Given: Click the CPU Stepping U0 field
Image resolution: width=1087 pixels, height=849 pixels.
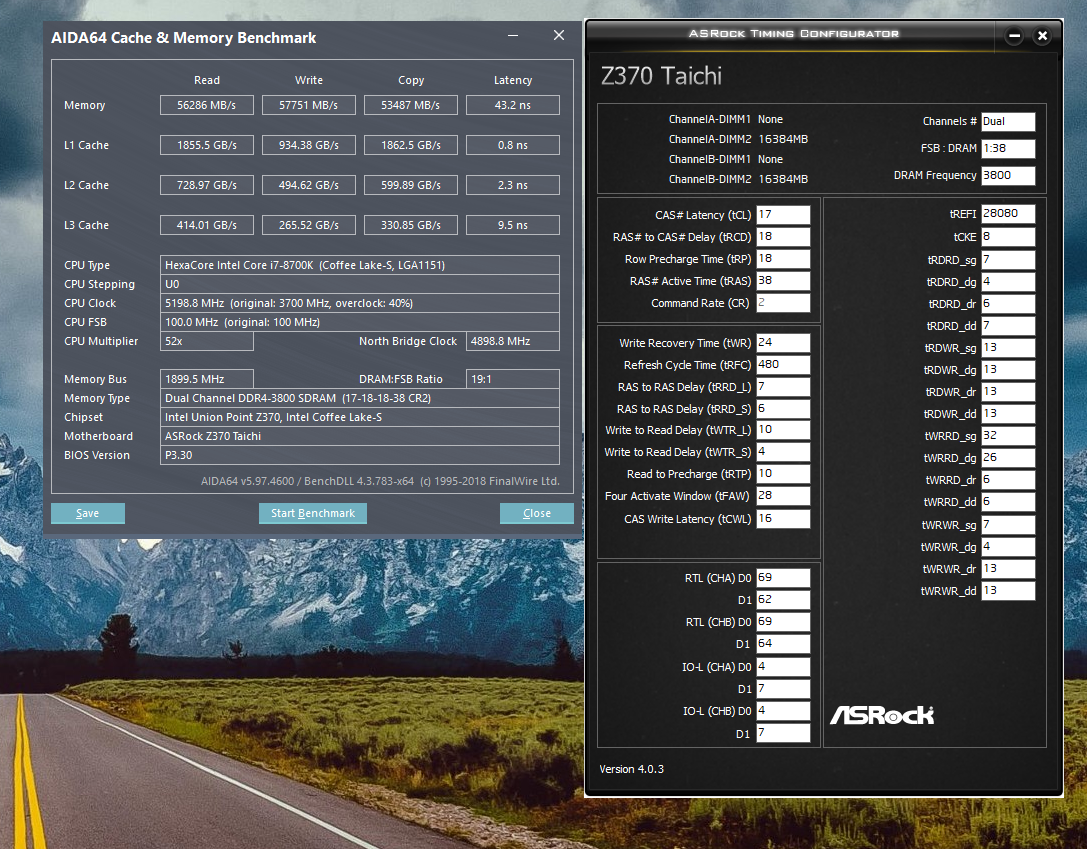Looking at the screenshot, I should click(360, 284).
